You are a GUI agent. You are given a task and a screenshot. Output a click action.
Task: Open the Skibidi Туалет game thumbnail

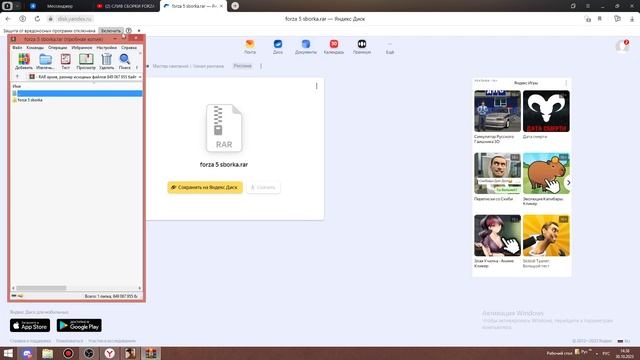point(546,236)
